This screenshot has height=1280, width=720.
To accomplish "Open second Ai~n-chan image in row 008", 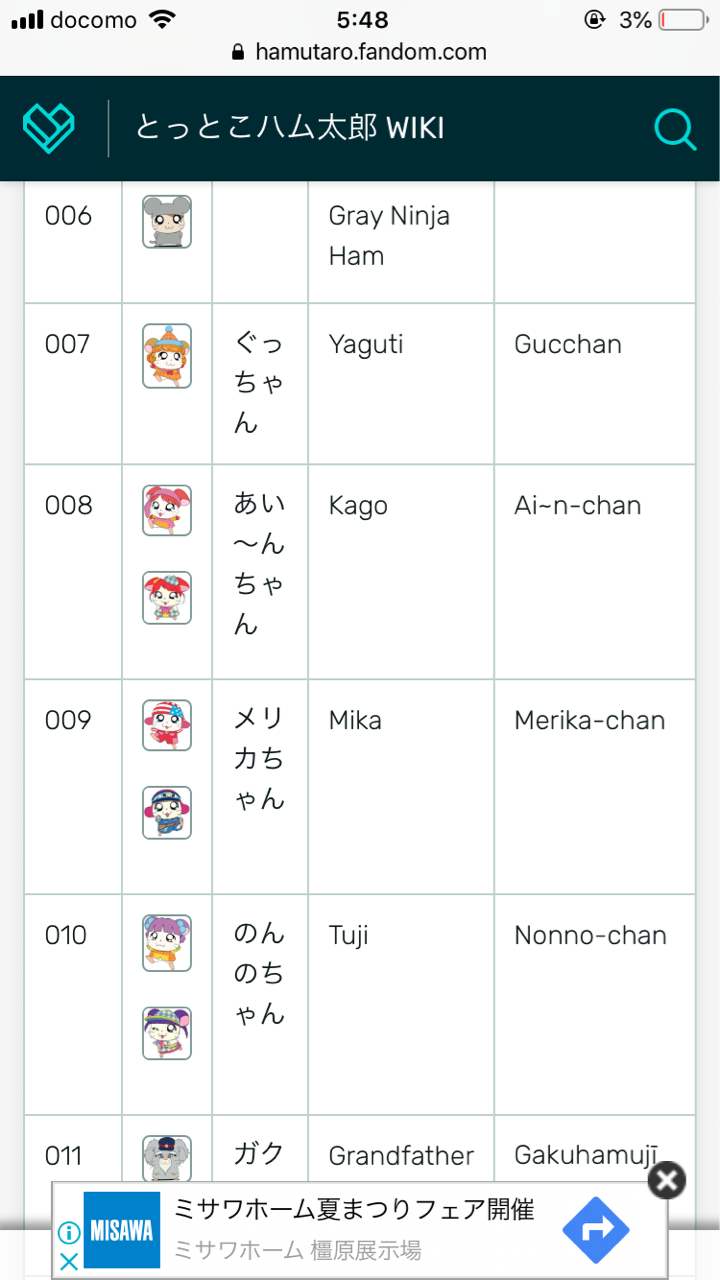I will click(x=167, y=598).
